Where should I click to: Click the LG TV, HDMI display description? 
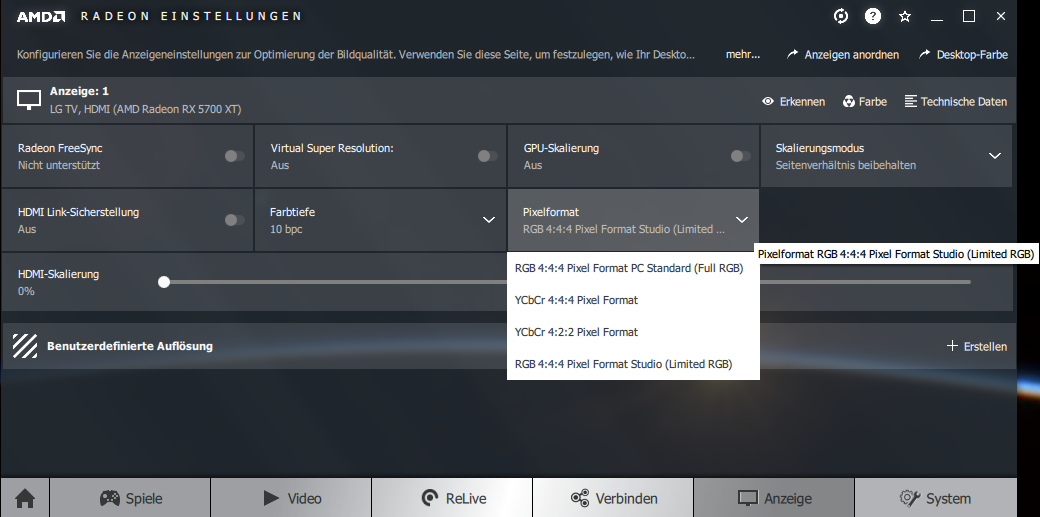tap(146, 109)
